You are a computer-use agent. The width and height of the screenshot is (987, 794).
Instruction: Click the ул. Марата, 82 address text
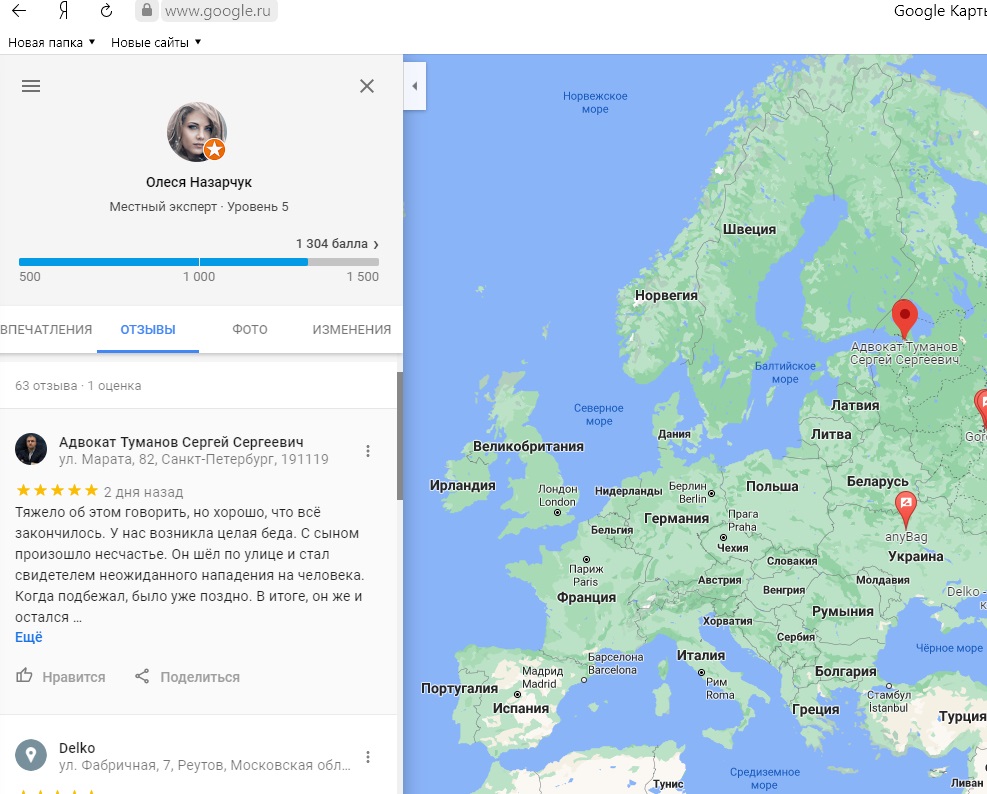194,459
